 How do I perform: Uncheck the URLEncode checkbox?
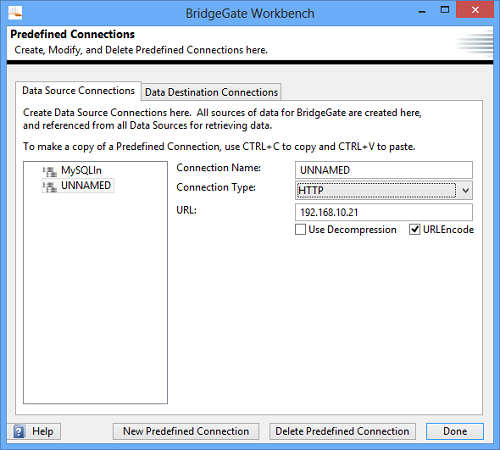pos(414,230)
